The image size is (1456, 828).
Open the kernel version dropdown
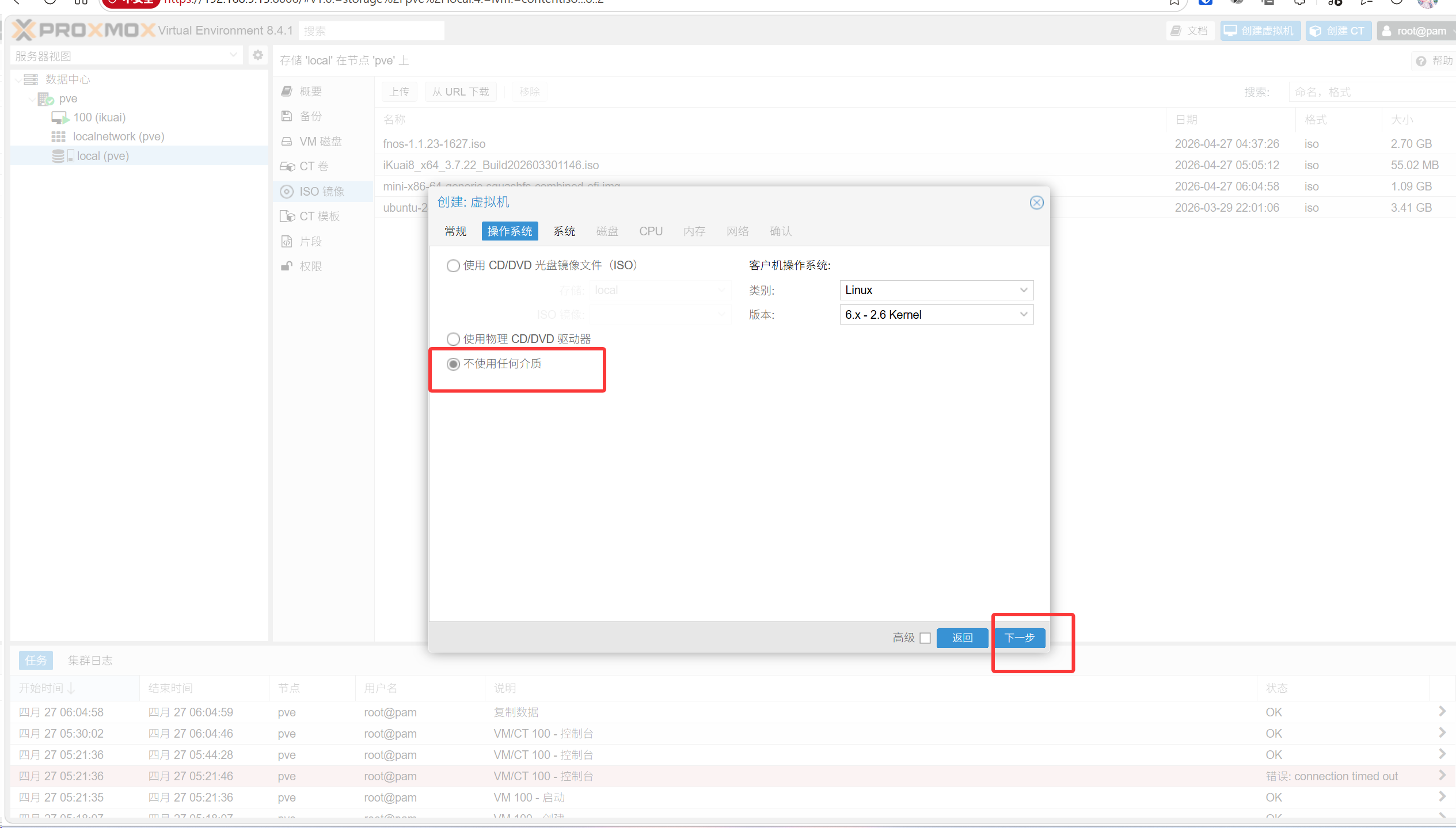1024,315
